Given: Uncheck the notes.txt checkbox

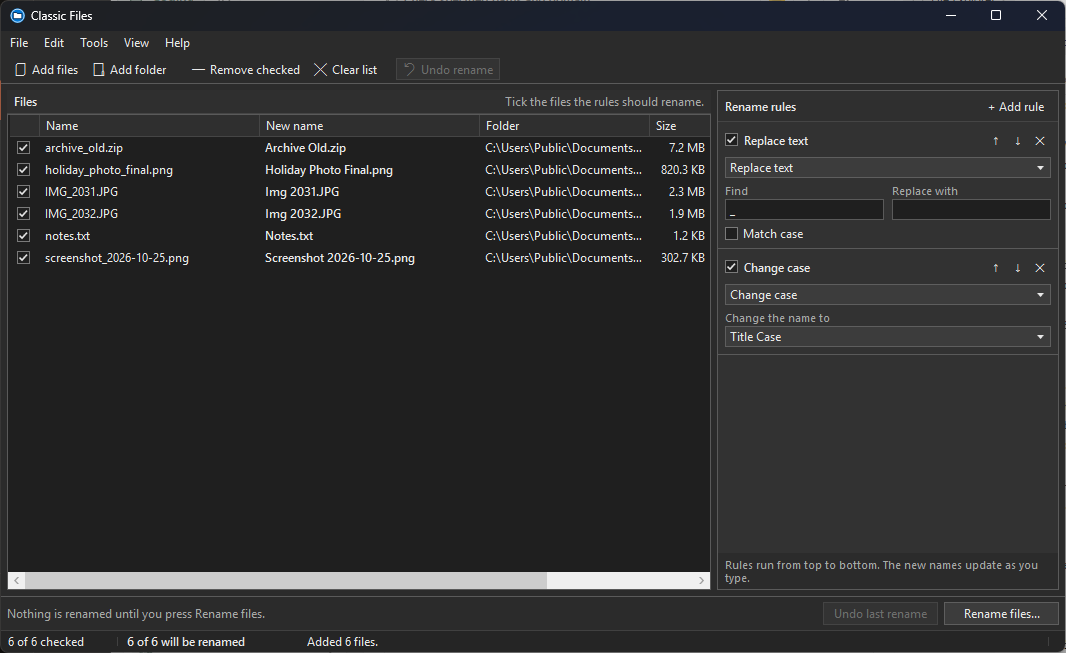Looking at the screenshot, I should click(x=24, y=236).
